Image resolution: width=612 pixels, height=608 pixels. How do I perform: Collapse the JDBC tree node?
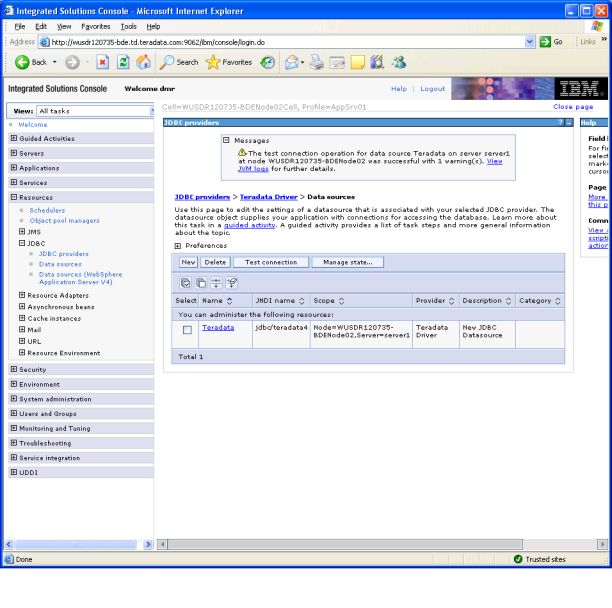tap(22, 243)
